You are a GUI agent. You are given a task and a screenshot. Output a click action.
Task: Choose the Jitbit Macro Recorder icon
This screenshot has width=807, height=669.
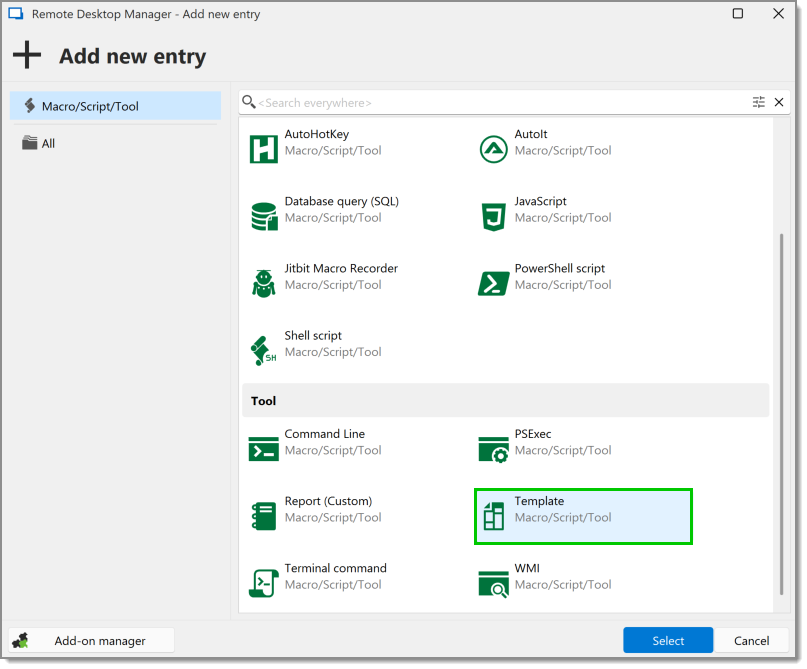tap(264, 284)
